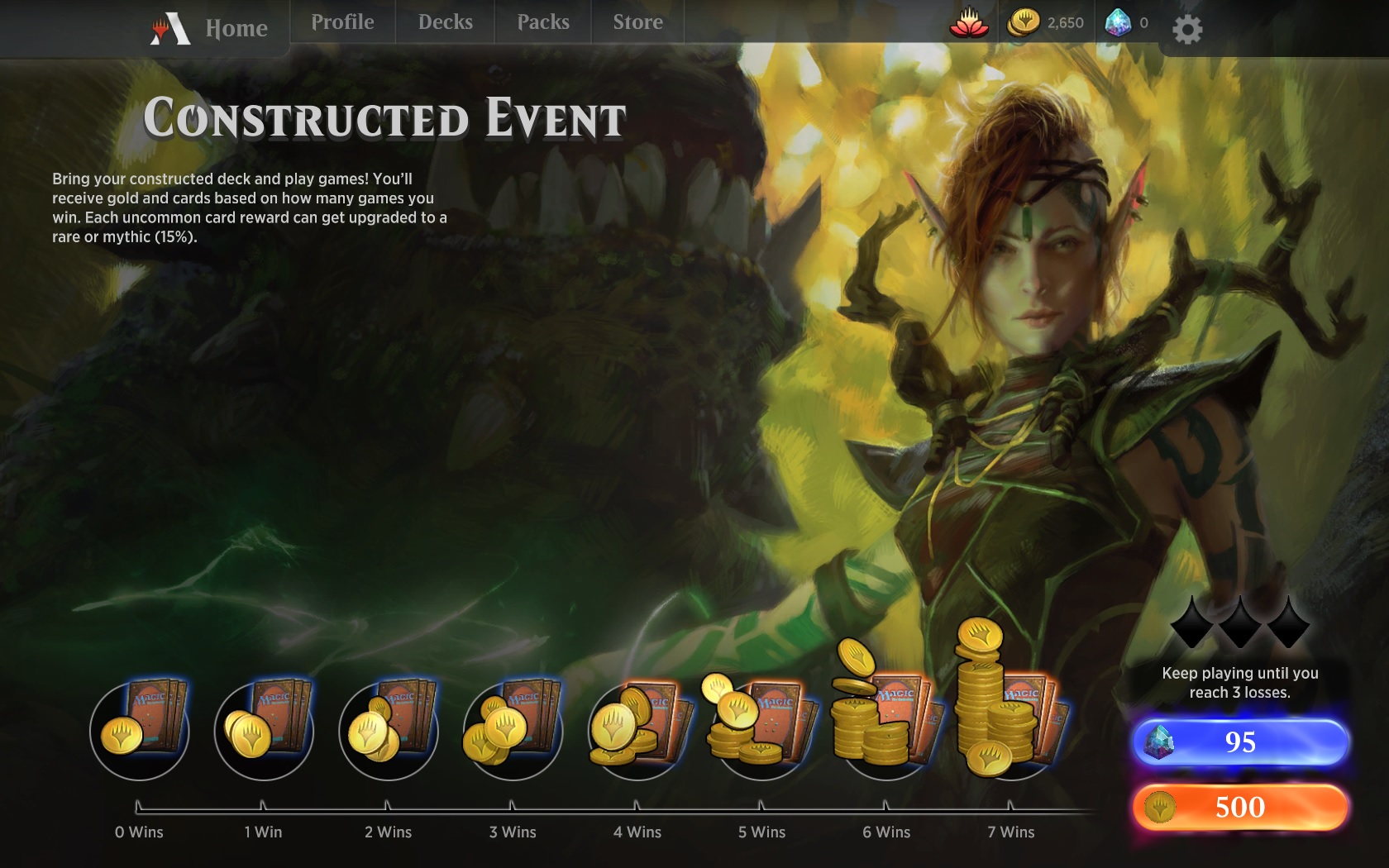The height and width of the screenshot is (868, 1389).
Task: Open the Profile tab
Action: [342, 22]
